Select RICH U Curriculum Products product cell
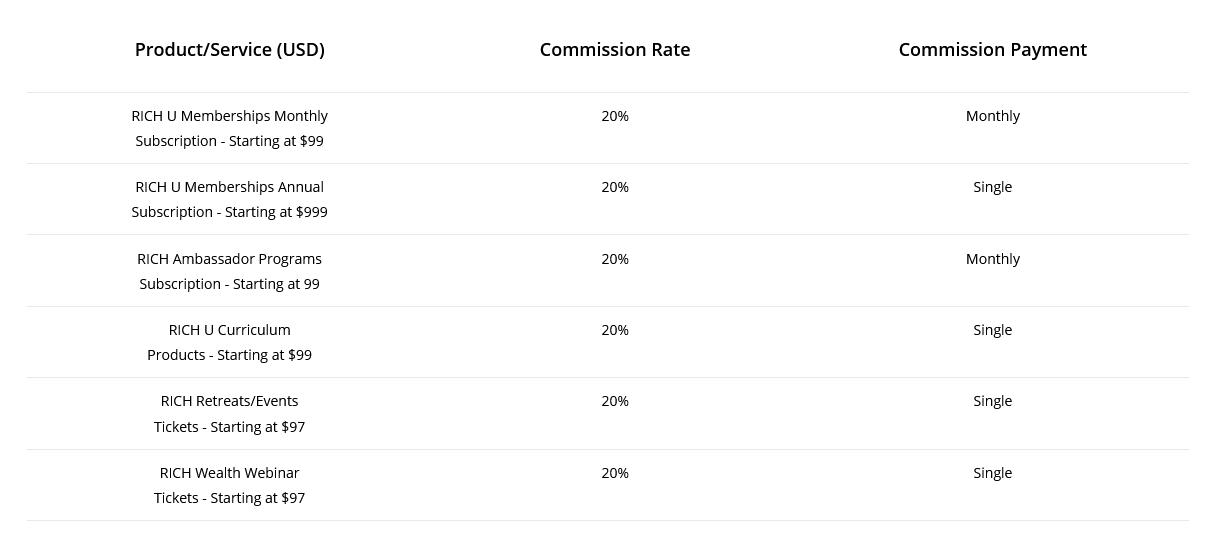The height and width of the screenshot is (547, 1221). (x=229, y=342)
